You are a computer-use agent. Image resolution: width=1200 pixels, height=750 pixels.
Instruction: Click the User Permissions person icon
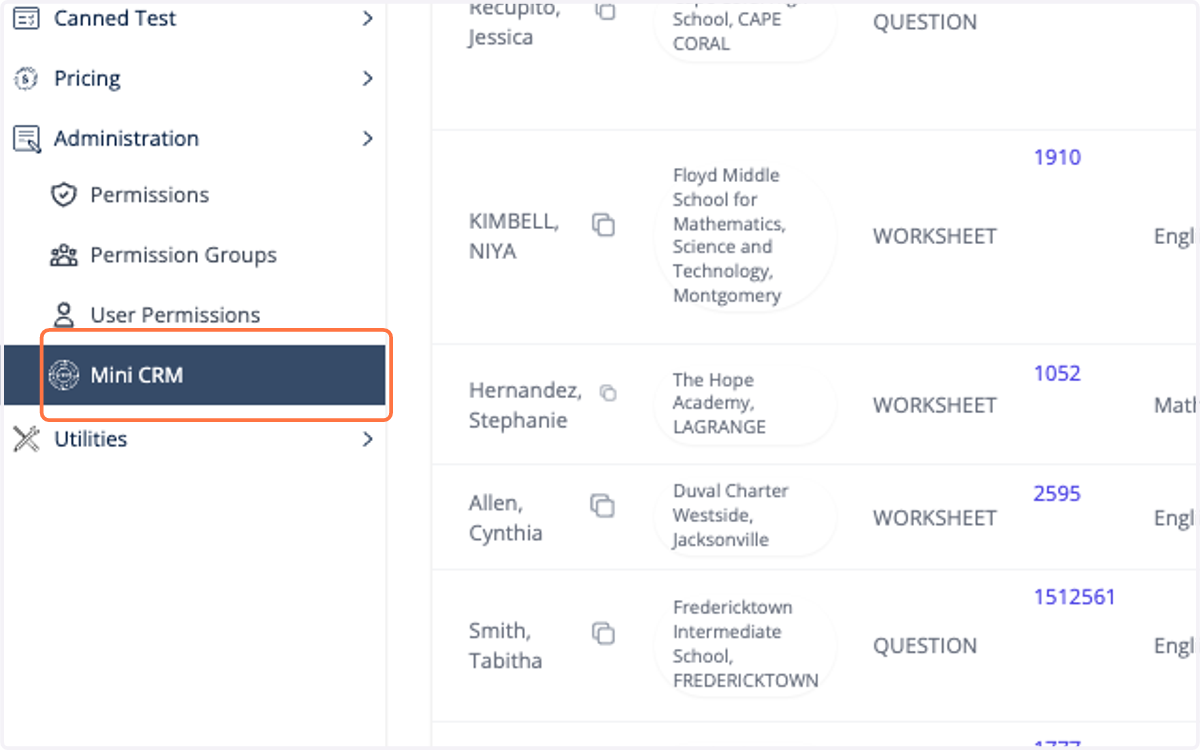point(64,315)
